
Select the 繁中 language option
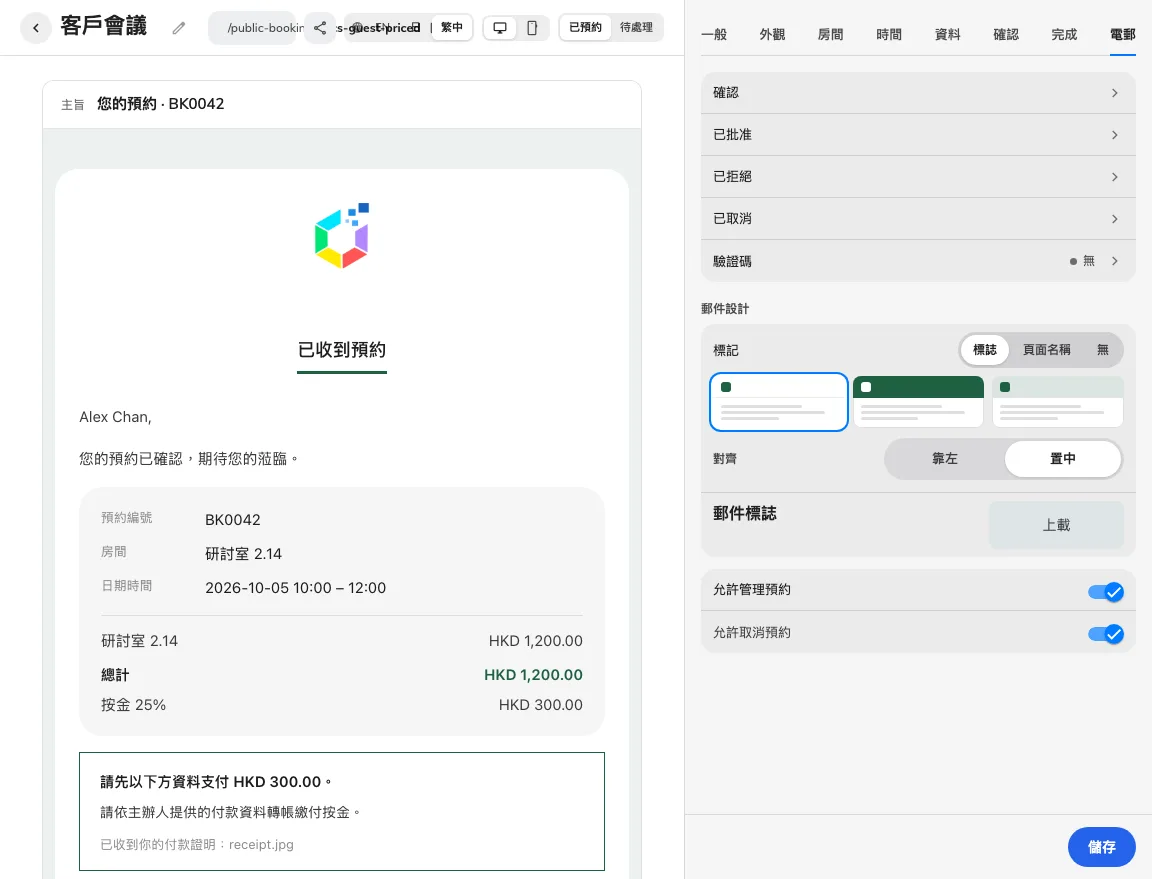[452, 27]
